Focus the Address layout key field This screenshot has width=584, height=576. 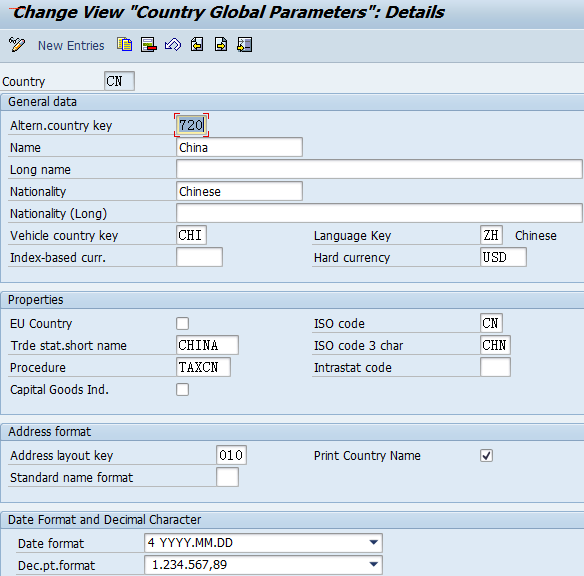pyautogui.click(x=231, y=455)
